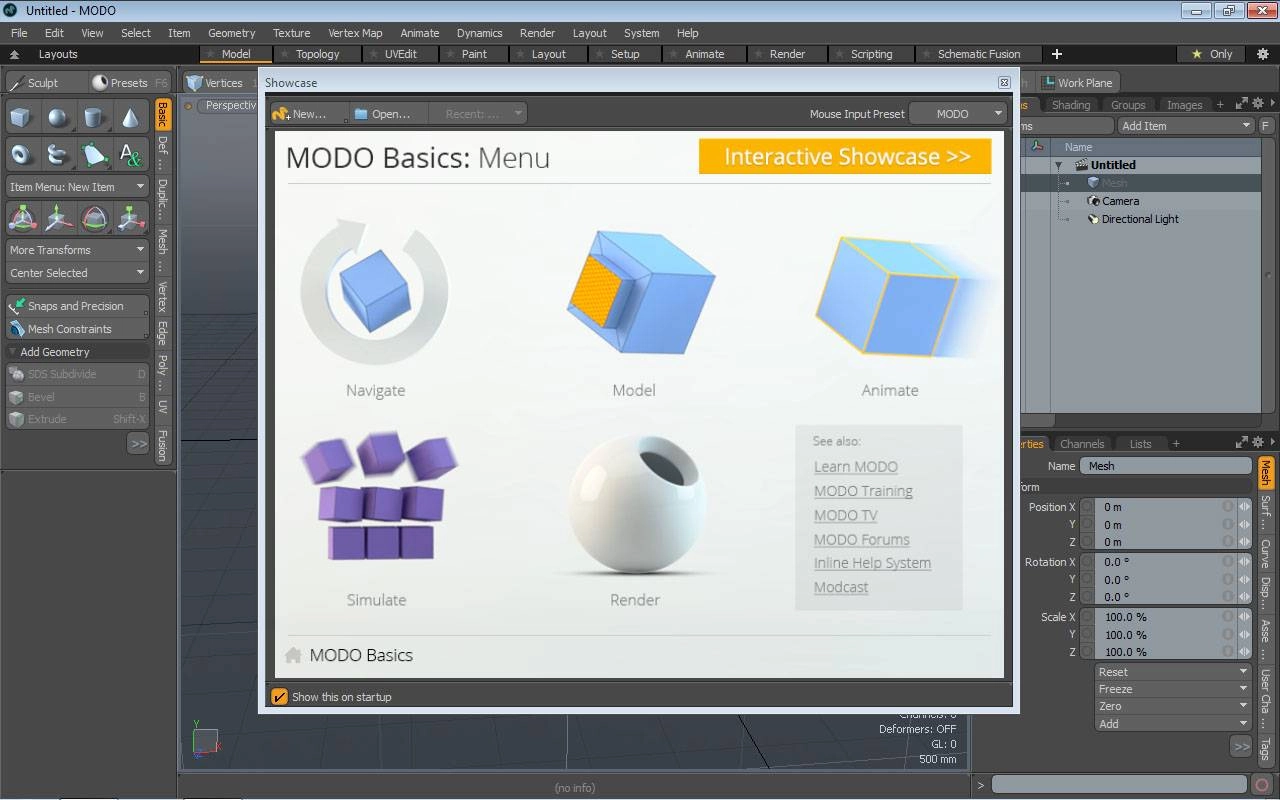Open the Geometry menu
This screenshot has width=1280, height=800.
tap(231, 33)
